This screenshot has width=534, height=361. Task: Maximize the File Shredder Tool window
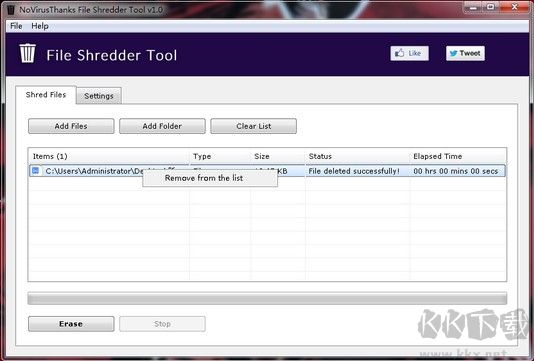click(x=490, y=7)
